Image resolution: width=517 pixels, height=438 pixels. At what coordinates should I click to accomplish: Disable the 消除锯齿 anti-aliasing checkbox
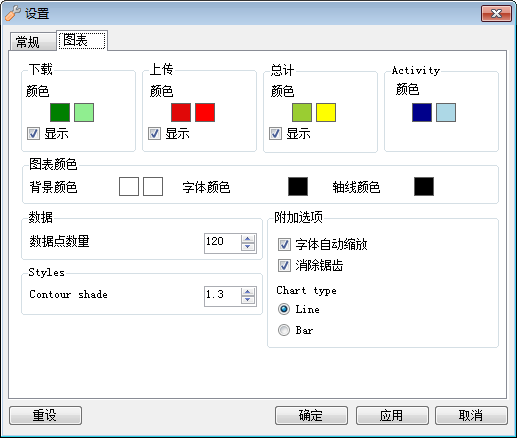[x=284, y=266]
